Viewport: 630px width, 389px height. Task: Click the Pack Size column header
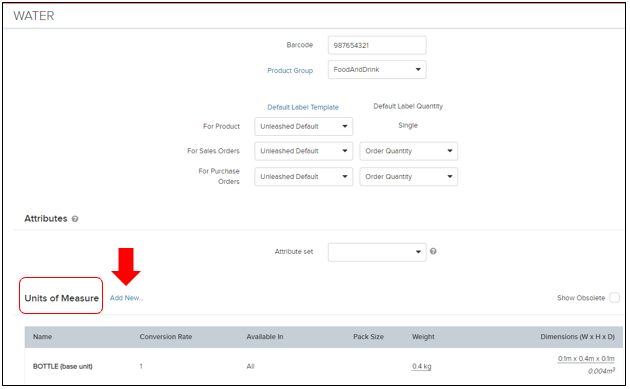tap(368, 337)
